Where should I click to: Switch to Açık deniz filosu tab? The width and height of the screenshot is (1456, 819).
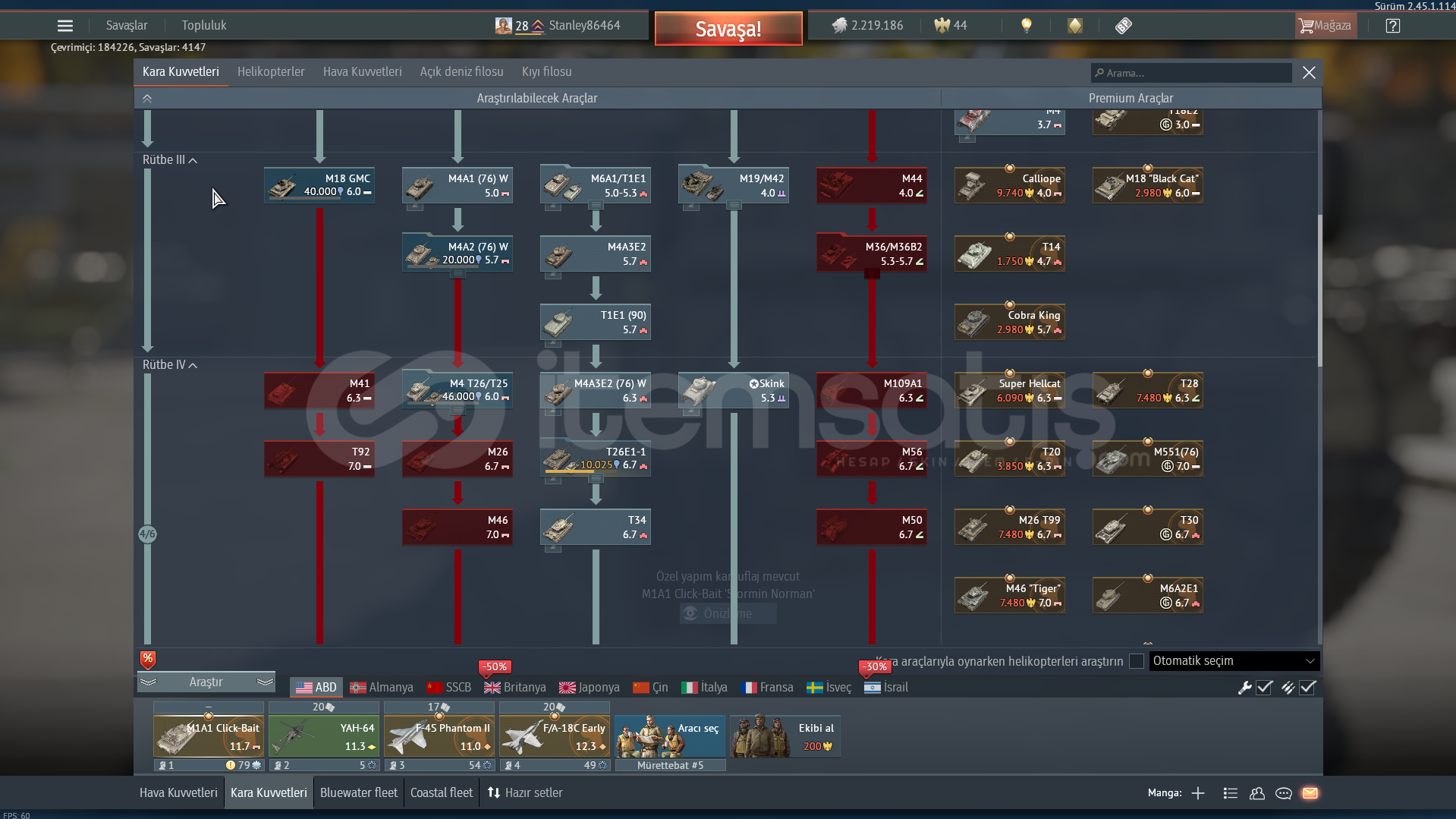(x=462, y=72)
